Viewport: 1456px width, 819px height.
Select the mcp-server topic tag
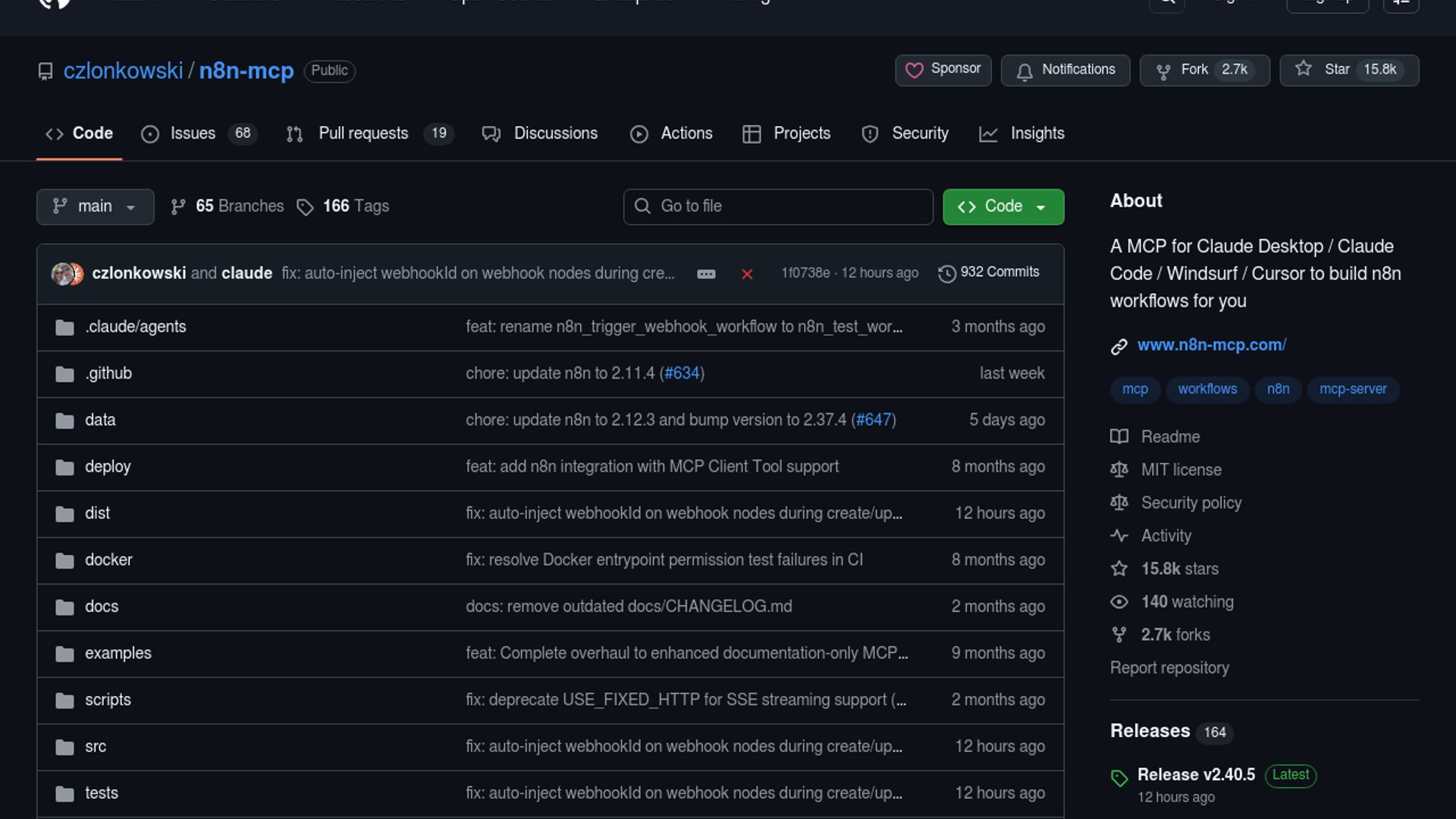[x=1352, y=389]
